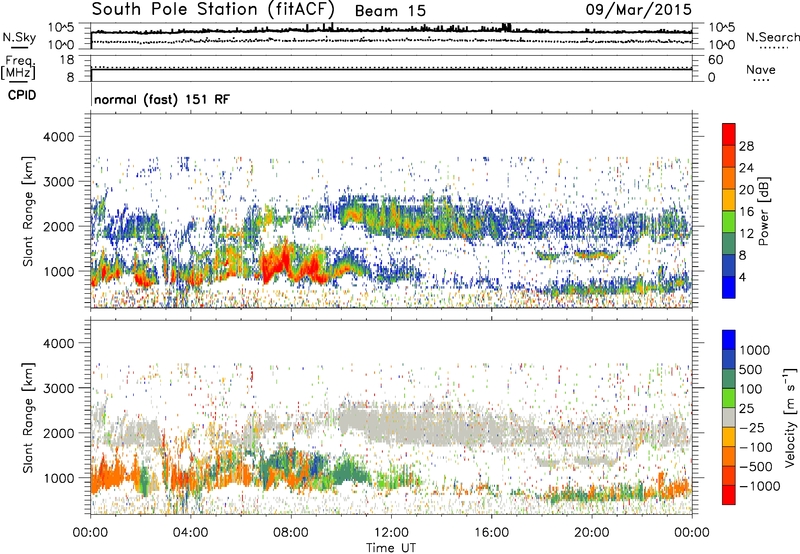Click the 'Velocity [m s-1]' colorbar title
This screenshot has height=554, width=800.
coord(789,417)
